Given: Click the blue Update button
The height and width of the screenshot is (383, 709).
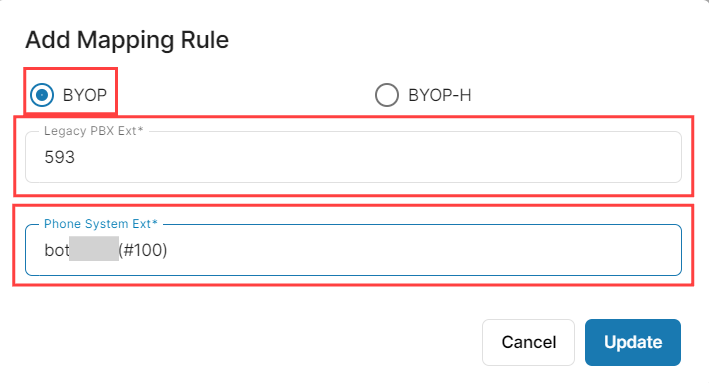Looking at the screenshot, I should point(633,342).
